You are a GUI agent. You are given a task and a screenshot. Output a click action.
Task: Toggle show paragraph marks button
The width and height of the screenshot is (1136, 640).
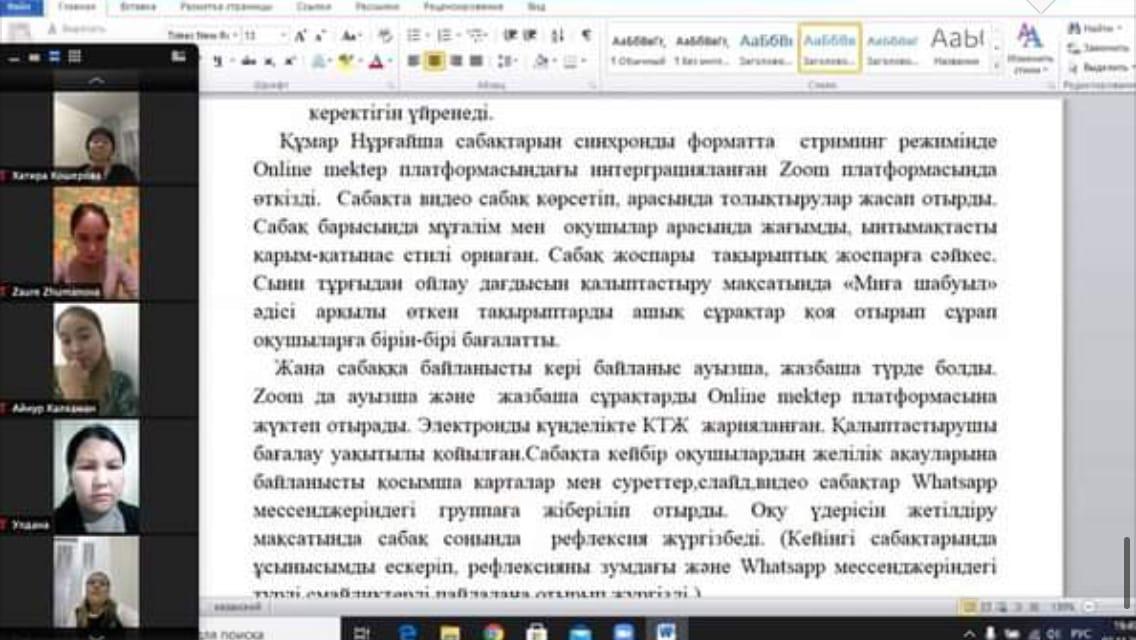click(586, 36)
